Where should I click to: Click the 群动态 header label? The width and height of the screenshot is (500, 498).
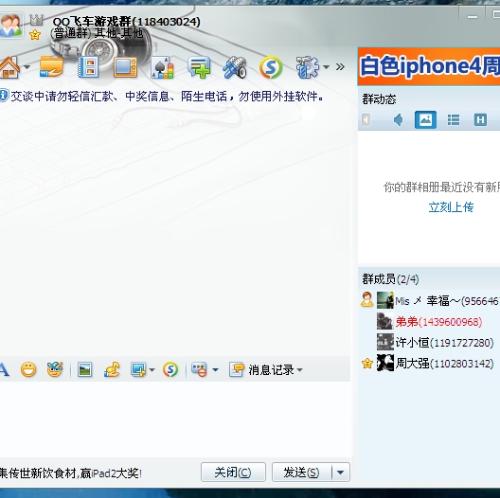[x=379, y=99]
